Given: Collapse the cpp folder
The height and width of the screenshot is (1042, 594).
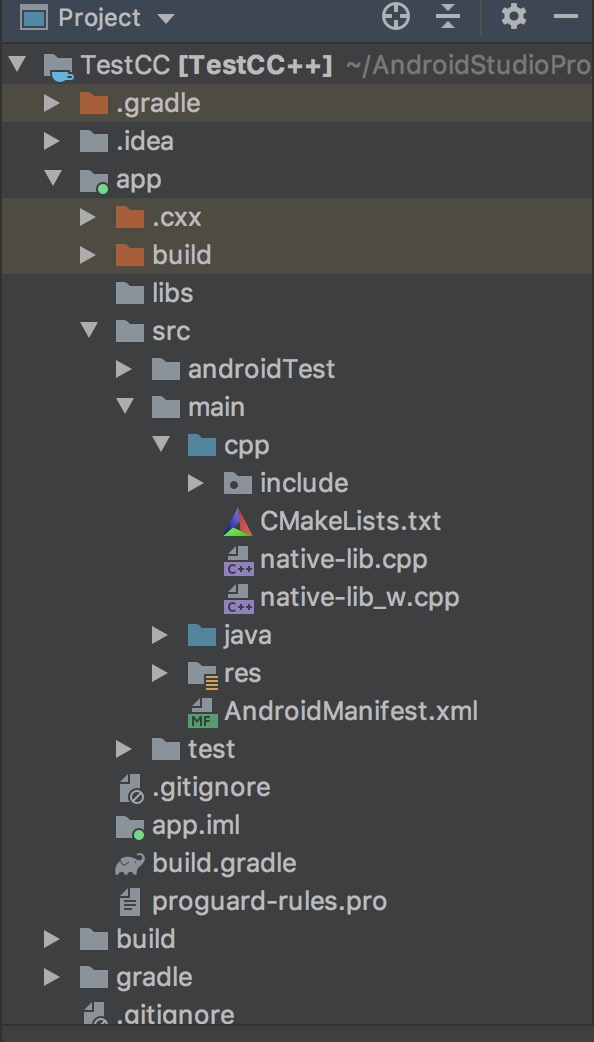Looking at the screenshot, I should [x=162, y=444].
